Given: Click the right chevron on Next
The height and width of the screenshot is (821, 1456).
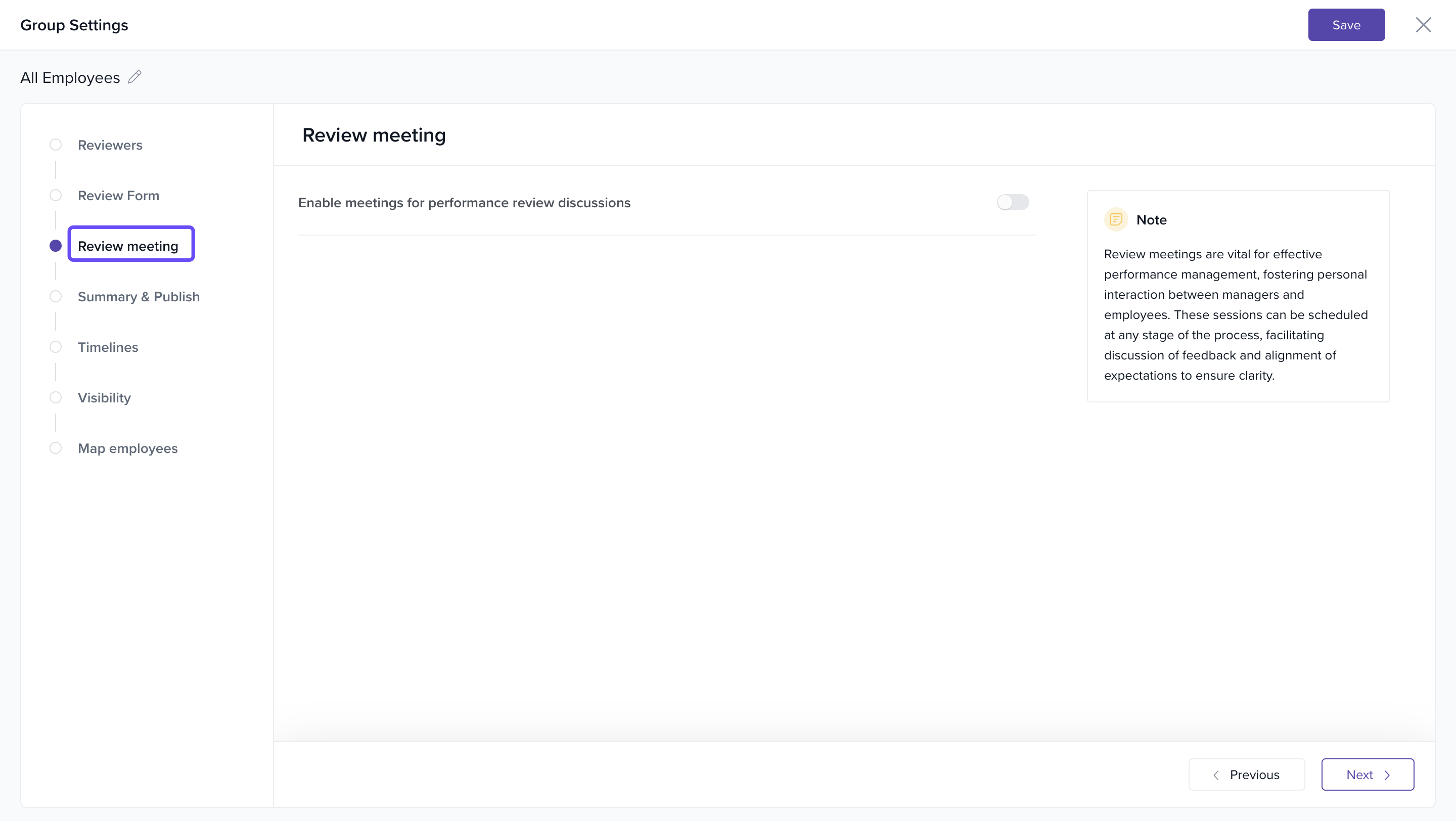Looking at the screenshot, I should (1387, 774).
